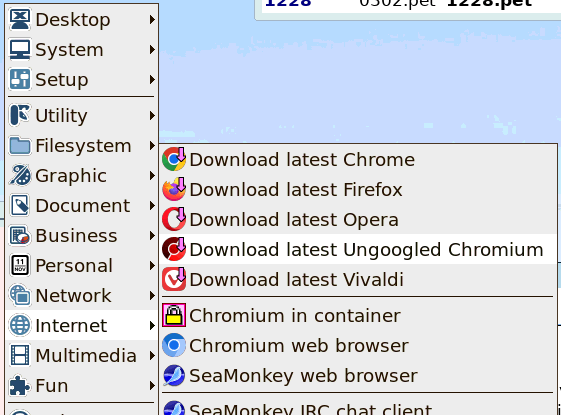The image size is (561, 415).
Task: Click the SeaMonkey web browser icon
Action: point(174,375)
